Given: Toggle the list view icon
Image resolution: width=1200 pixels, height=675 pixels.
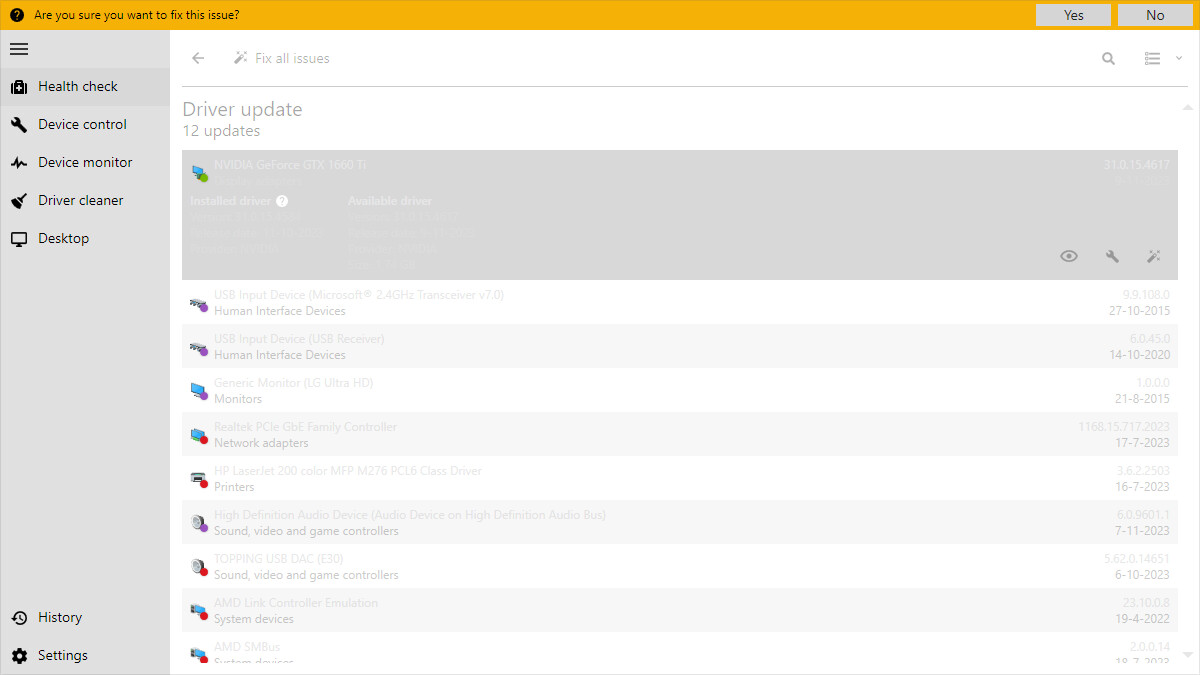Looking at the screenshot, I should coord(1150,58).
